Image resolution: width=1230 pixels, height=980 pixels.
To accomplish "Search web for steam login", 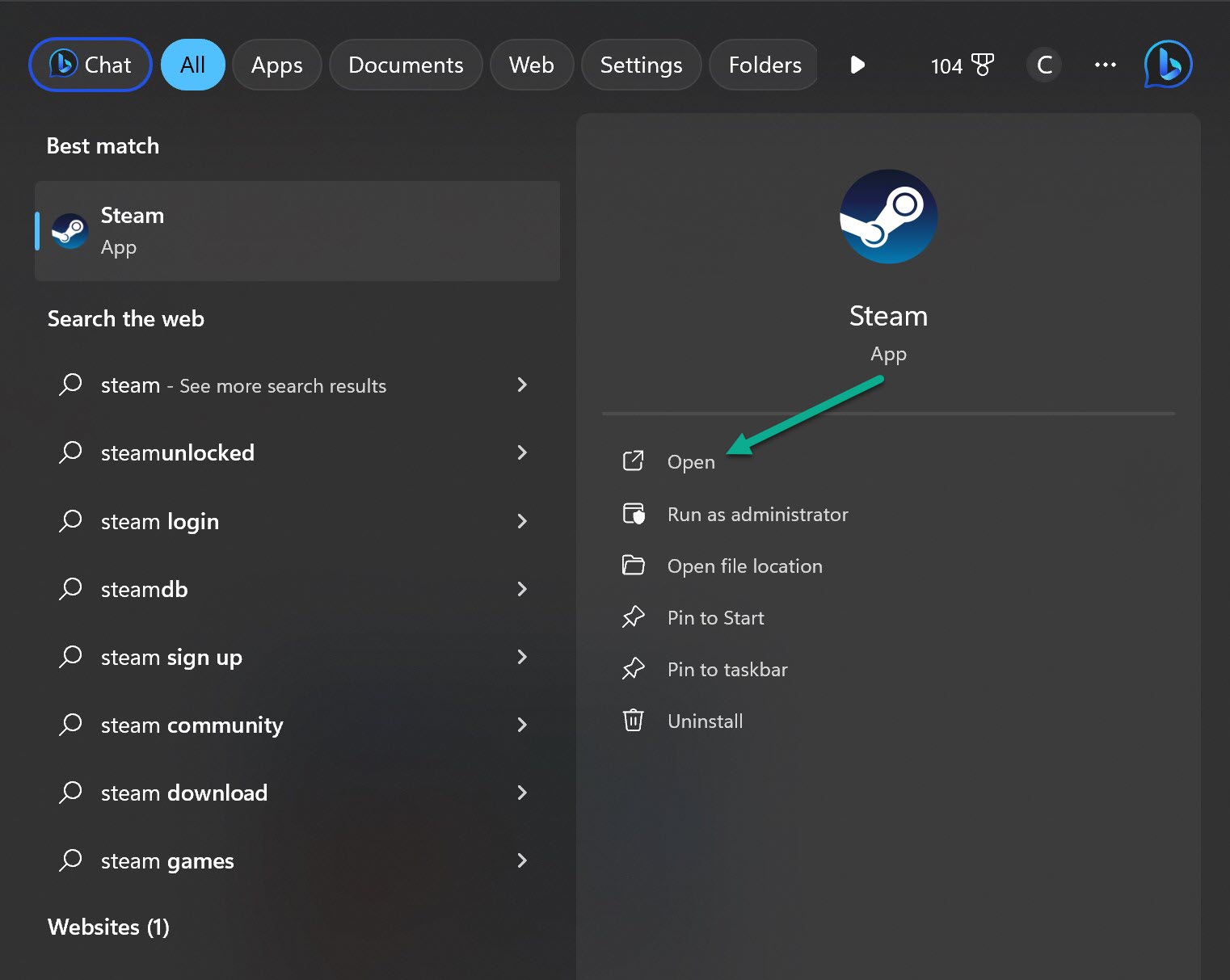I will tap(297, 521).
